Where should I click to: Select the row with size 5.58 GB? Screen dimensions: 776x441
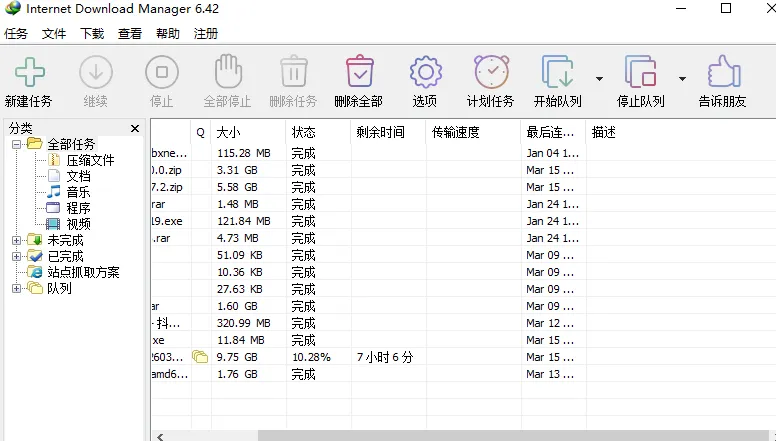pyautogui.click(x=463, y=187)
